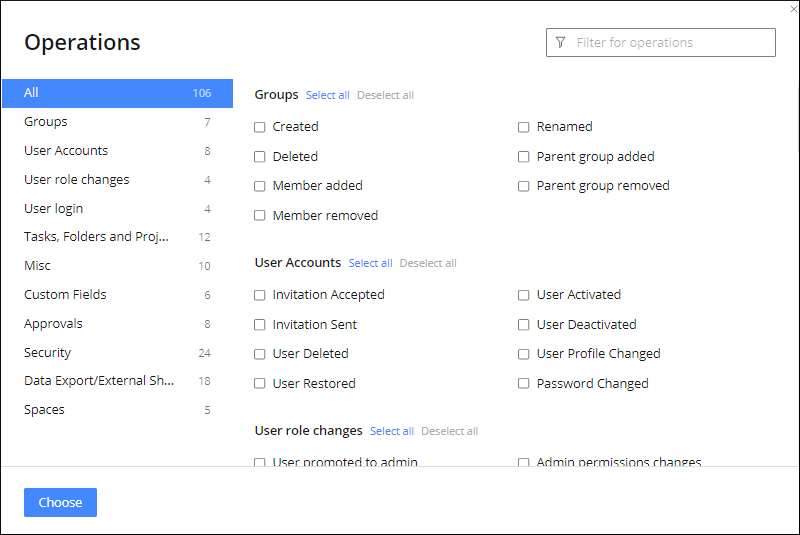Open the Security category in sidebar
800x535 pixels.
pos(48,353)
